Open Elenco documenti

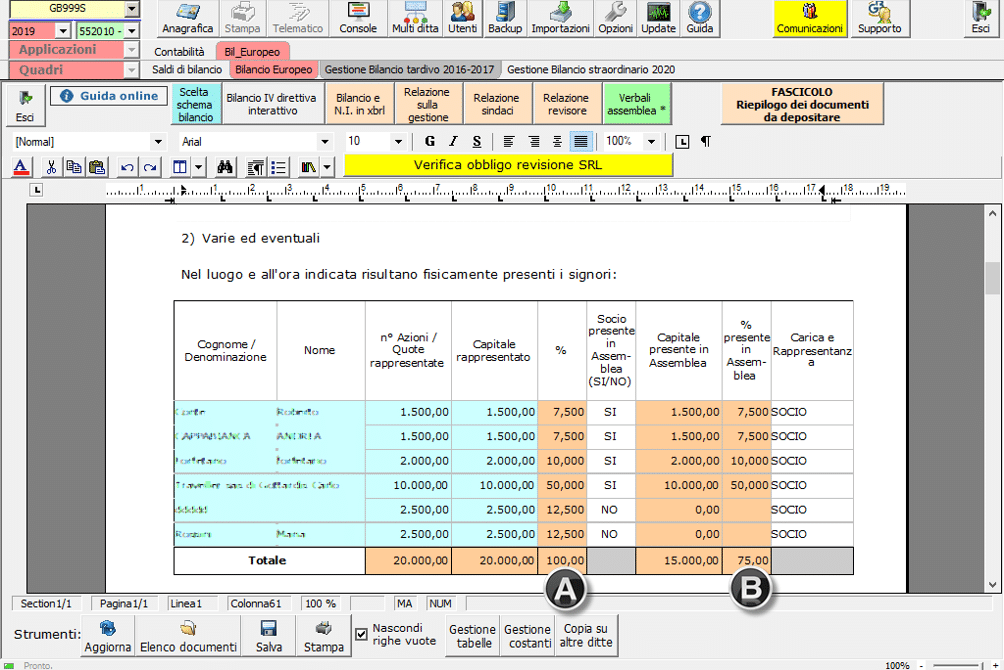188,636
